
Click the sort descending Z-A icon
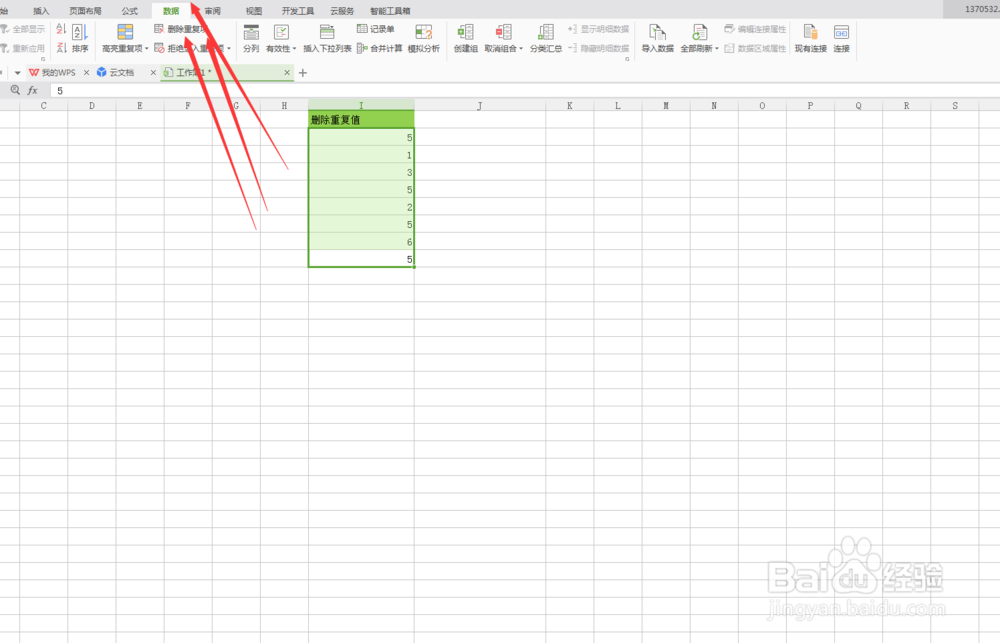point(61,48)
